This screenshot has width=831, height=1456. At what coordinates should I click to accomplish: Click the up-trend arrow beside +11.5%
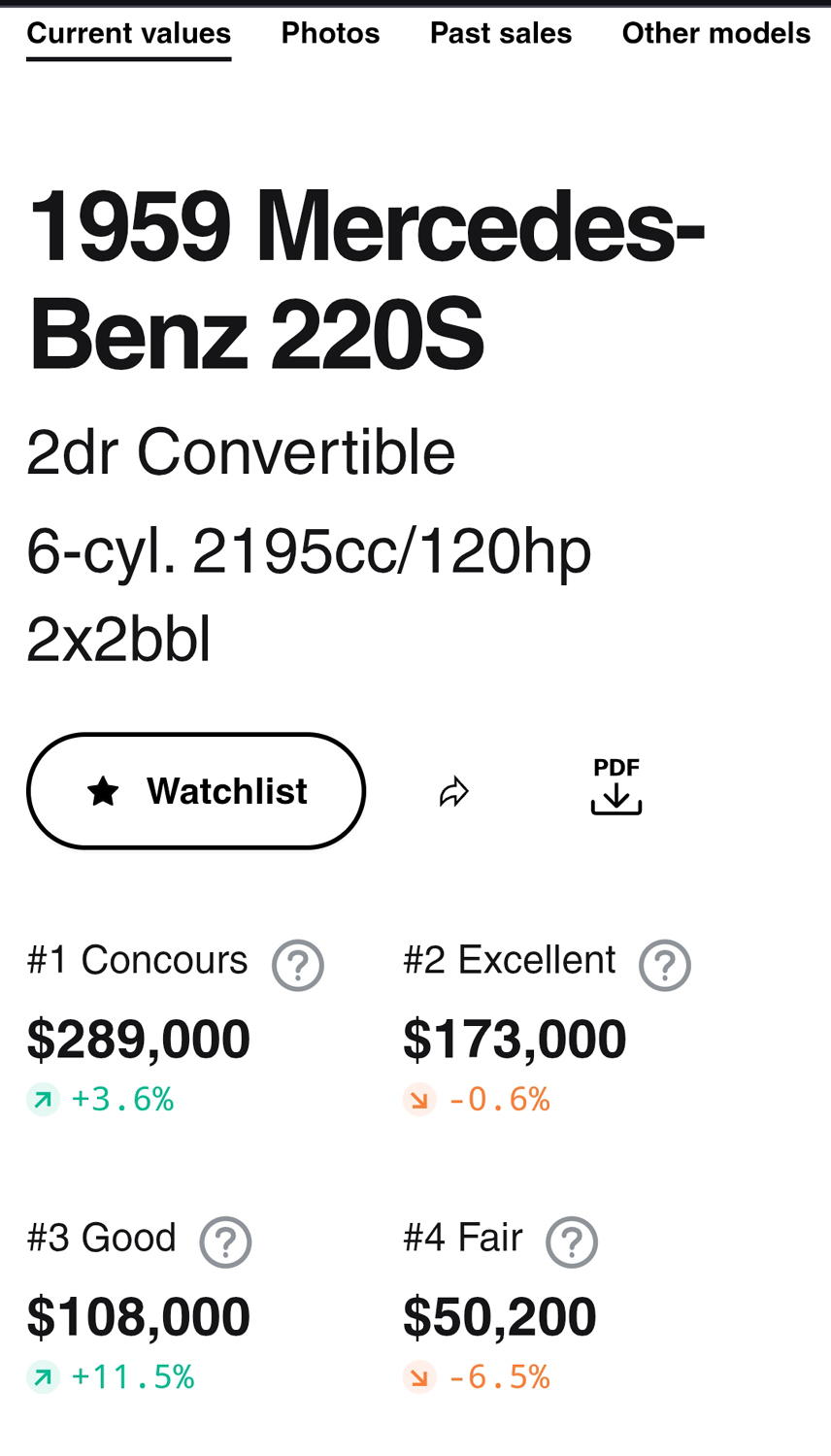tap(43, 1377)
